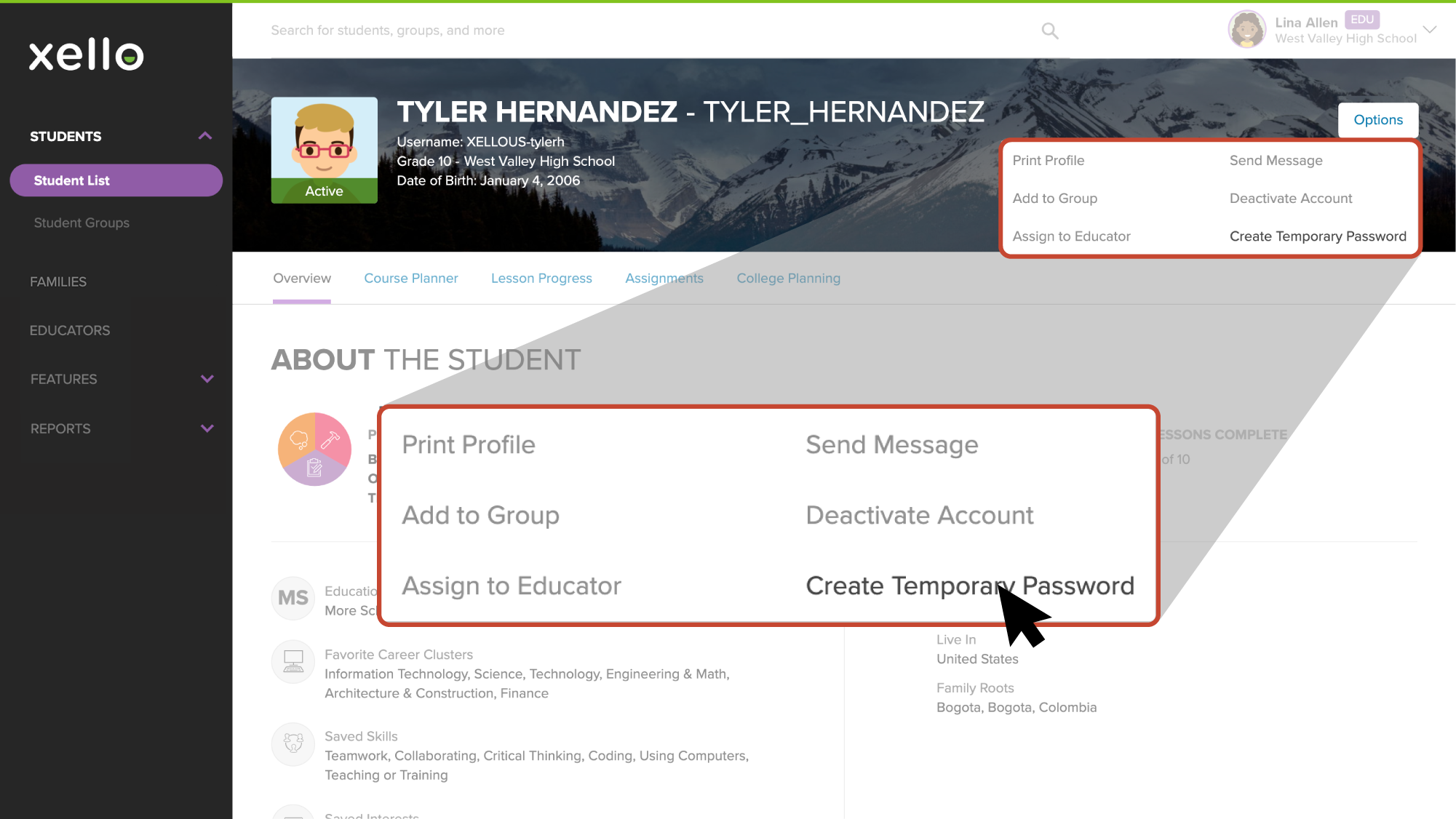The image size is (1456, 819).
Task: Open the College Planning tab
Action: pos(789,279)
